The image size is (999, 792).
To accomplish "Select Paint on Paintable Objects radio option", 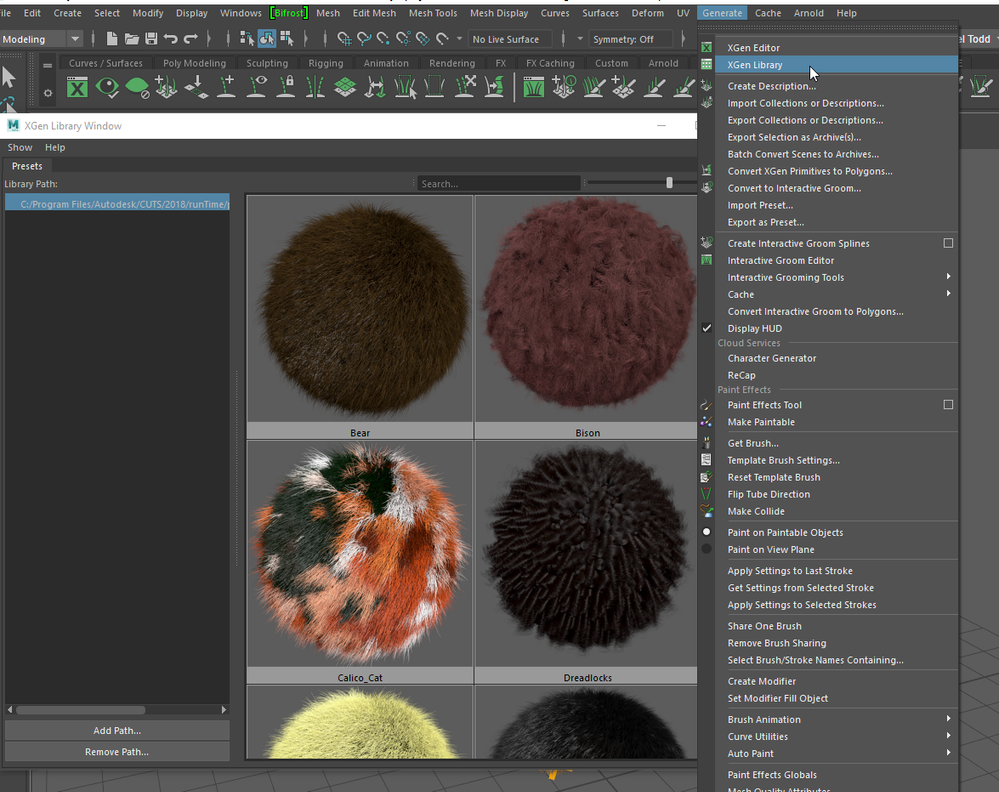I will coord(707,532).
